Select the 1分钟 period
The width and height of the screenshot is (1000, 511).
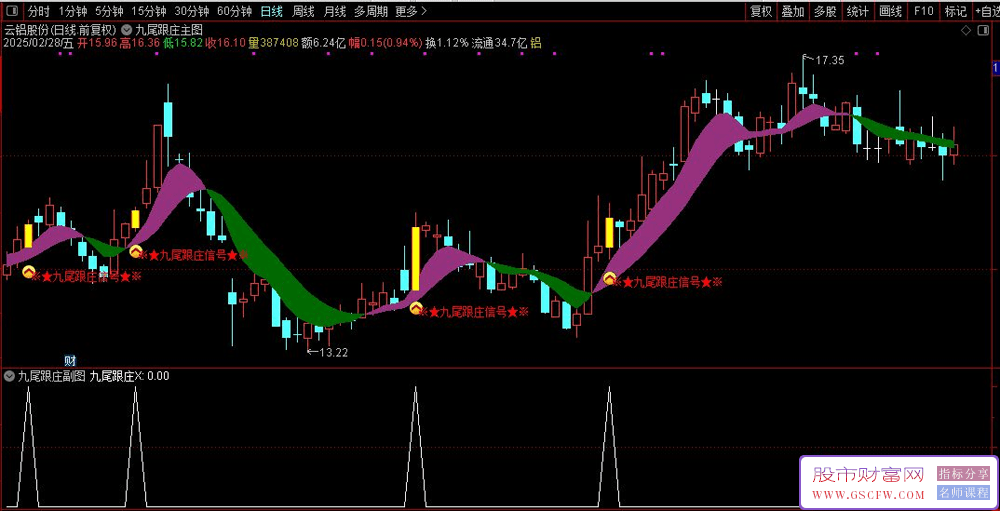click(x=73, y=11)
